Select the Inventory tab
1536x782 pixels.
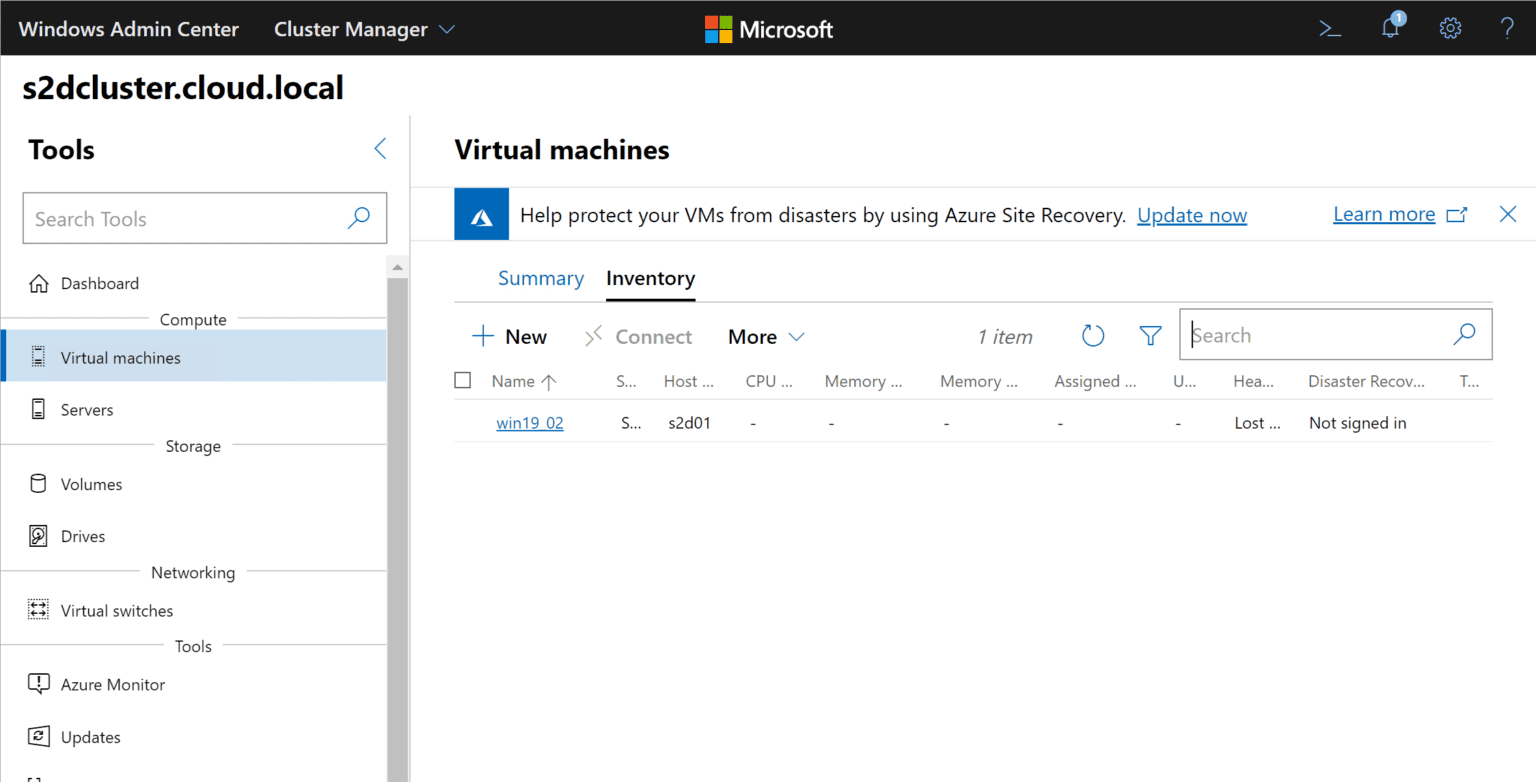point(650,278)
